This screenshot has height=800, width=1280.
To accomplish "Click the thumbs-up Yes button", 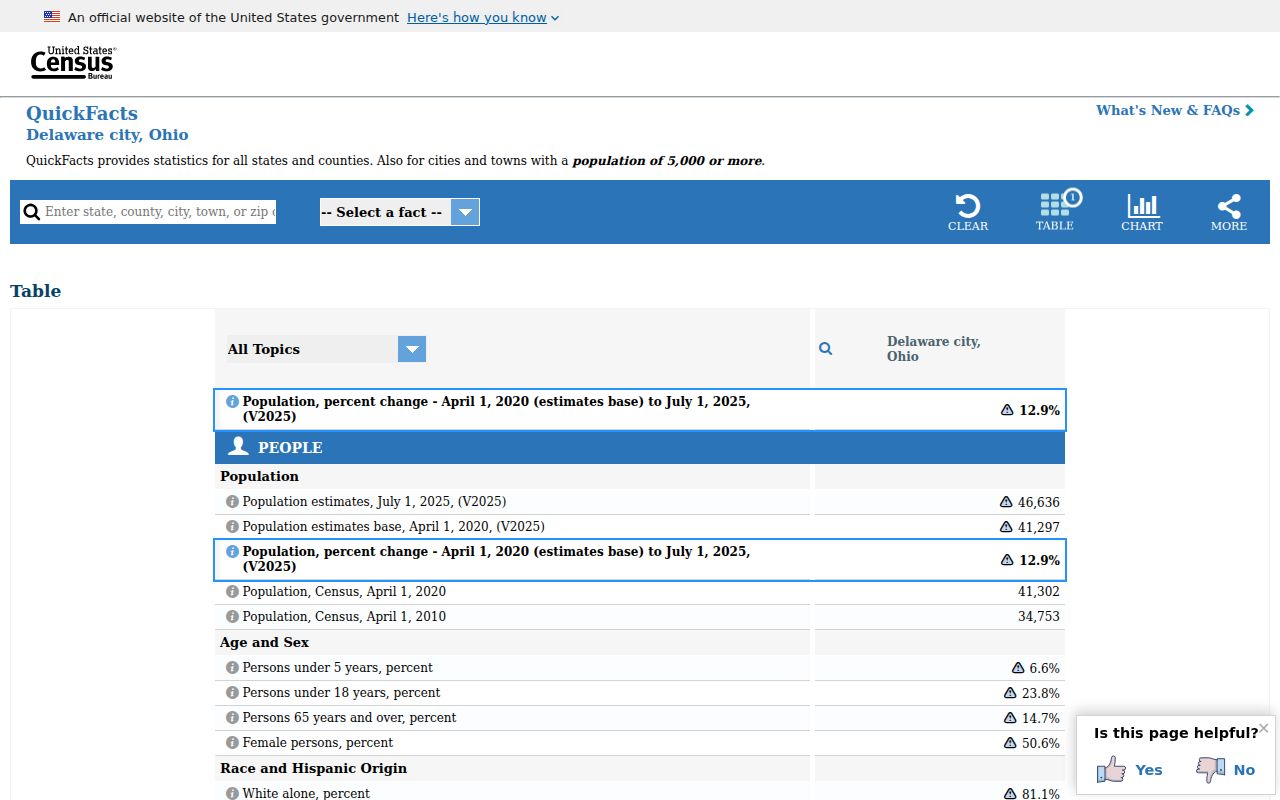I will pos(1129,769).
